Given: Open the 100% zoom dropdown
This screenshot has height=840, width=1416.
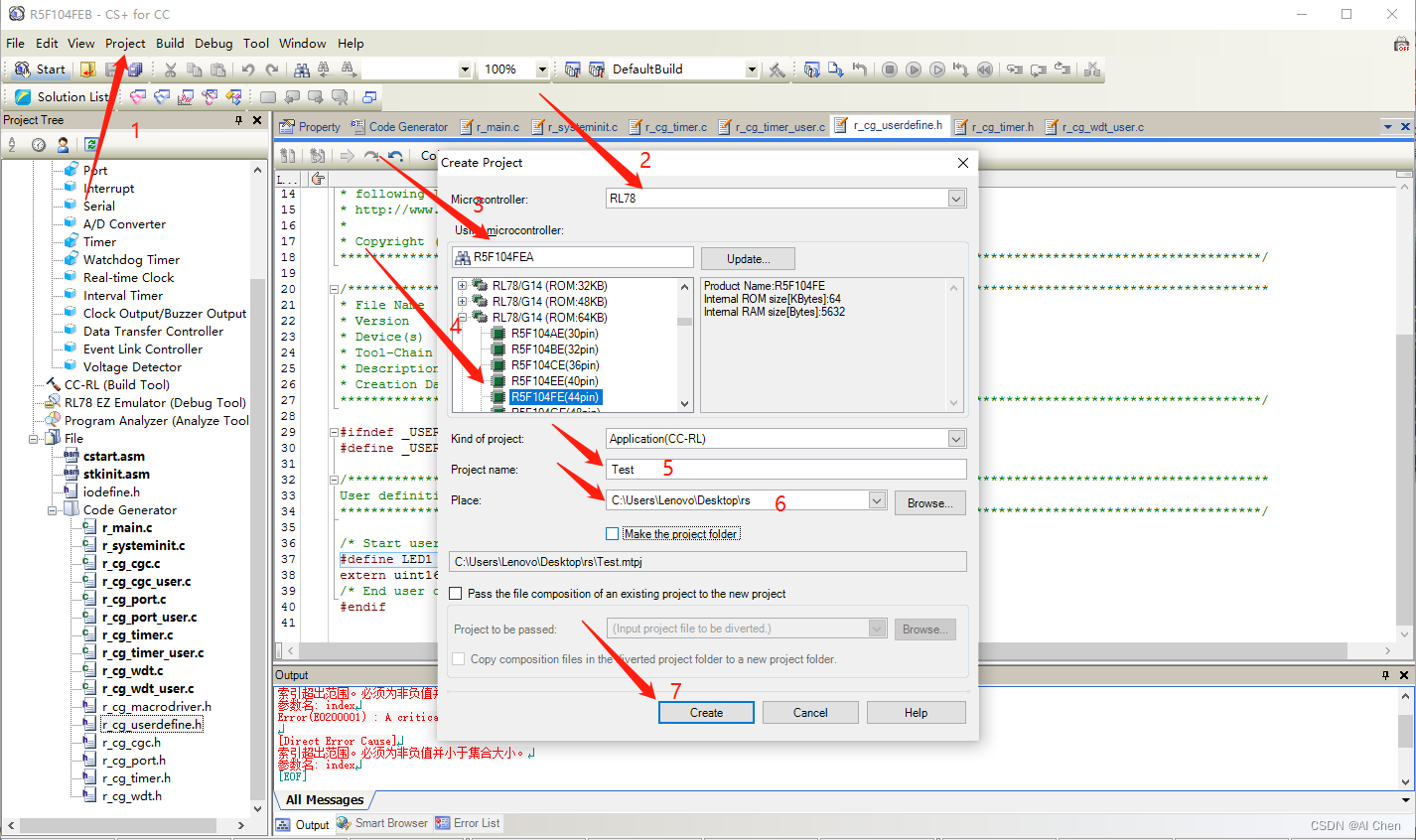Looking at the screenshot, I should 542,70.
